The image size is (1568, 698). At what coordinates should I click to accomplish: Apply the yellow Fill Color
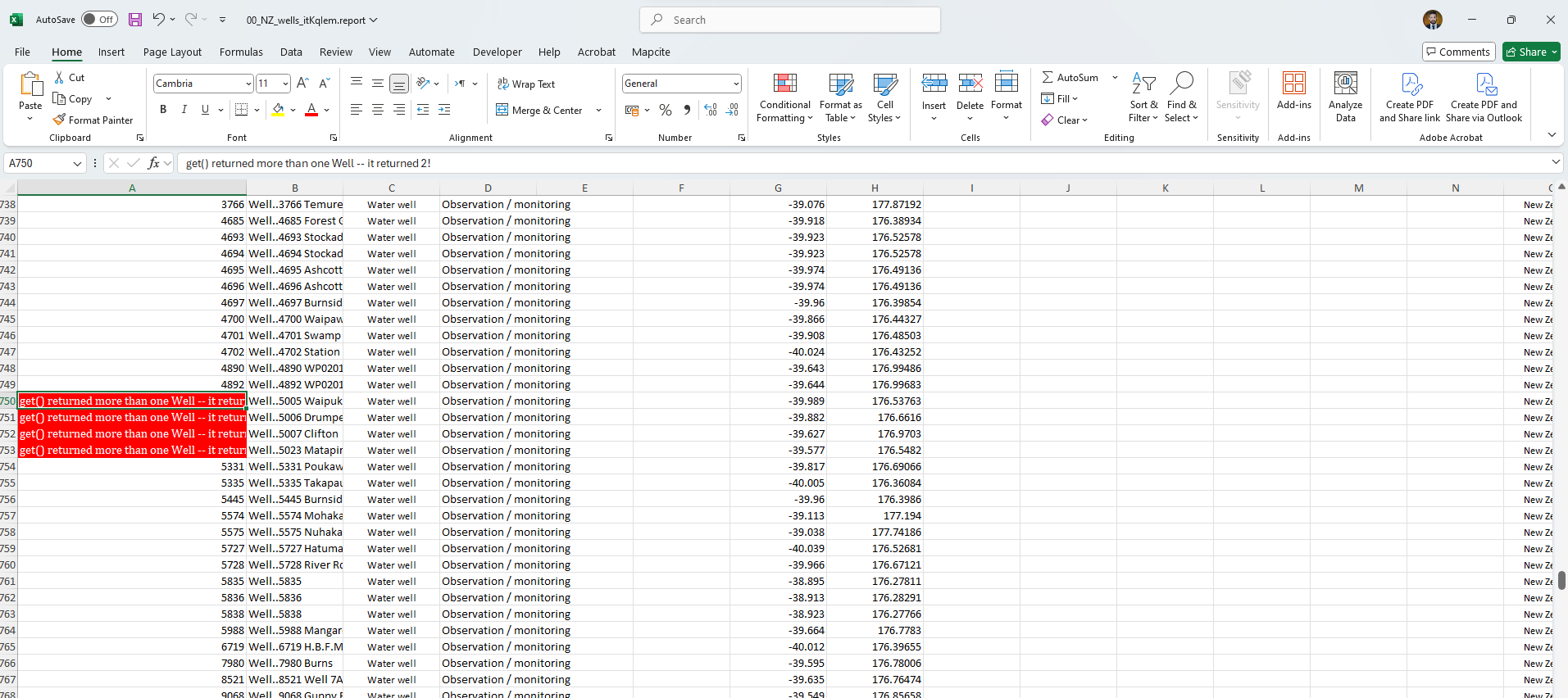(x=279, y=110)
